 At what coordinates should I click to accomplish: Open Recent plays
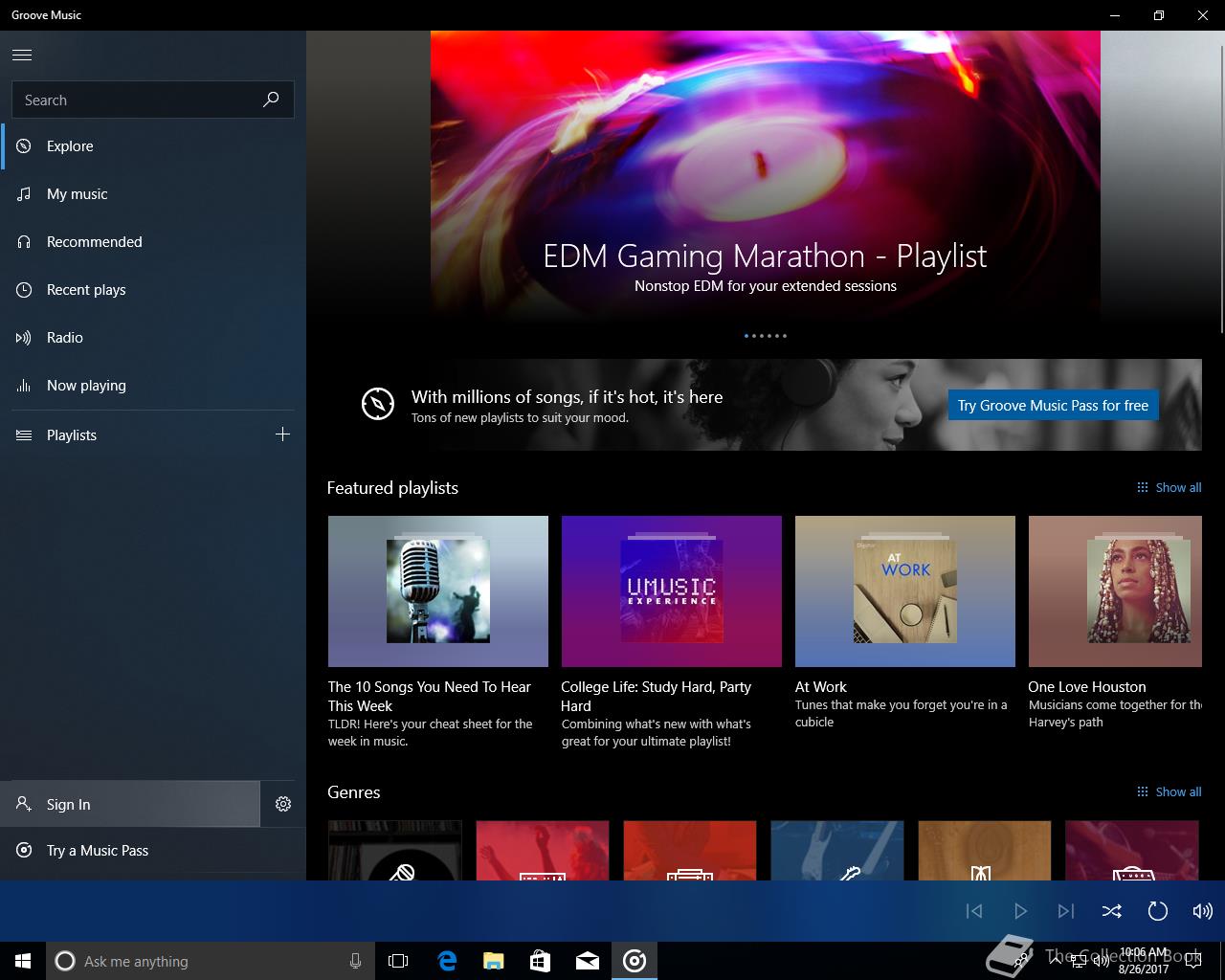coord(153,290)
